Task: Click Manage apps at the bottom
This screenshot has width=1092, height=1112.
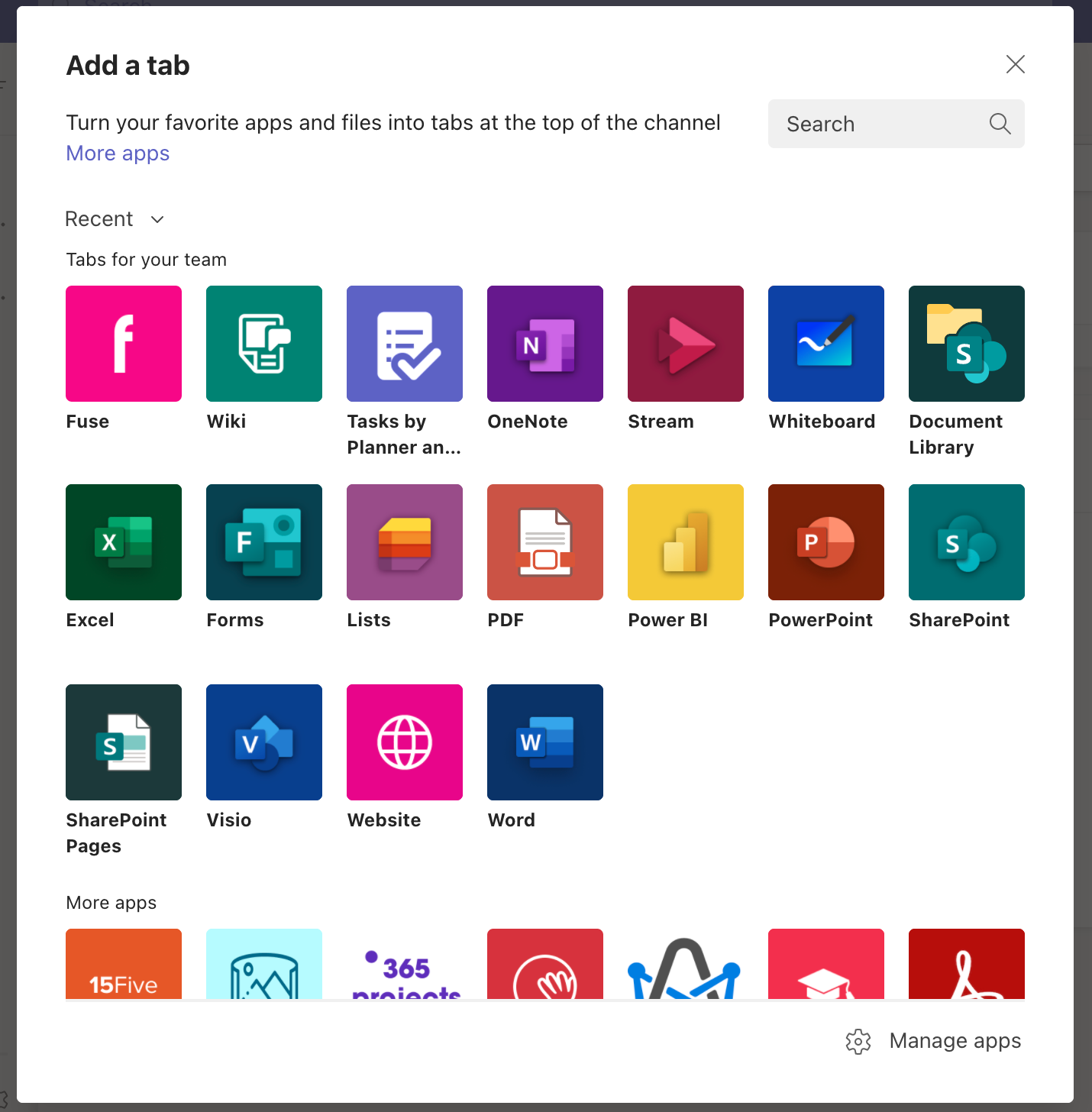Action: coord(955,1040)
